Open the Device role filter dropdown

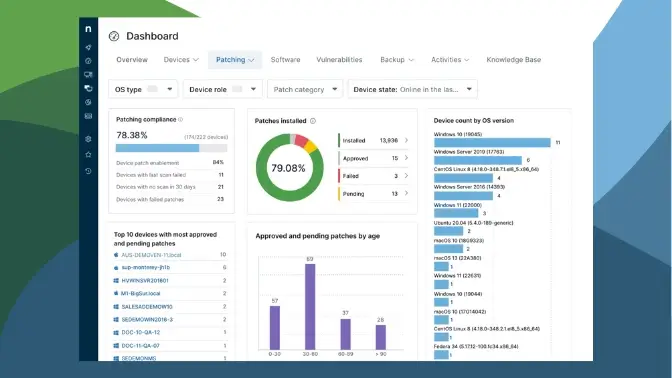pos(222,89)
